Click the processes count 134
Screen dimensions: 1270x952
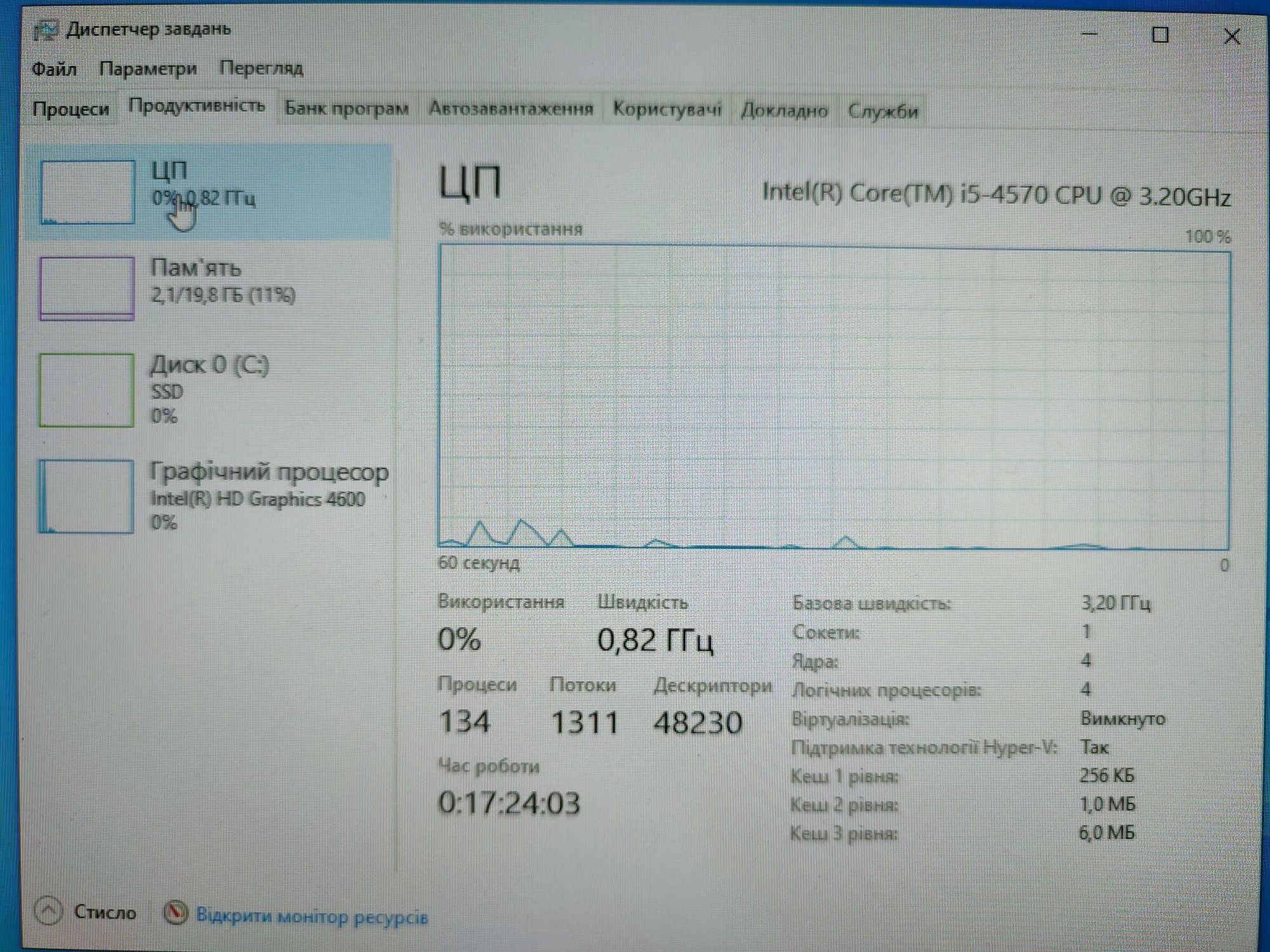pyautogui.click(x=464, y=722)
